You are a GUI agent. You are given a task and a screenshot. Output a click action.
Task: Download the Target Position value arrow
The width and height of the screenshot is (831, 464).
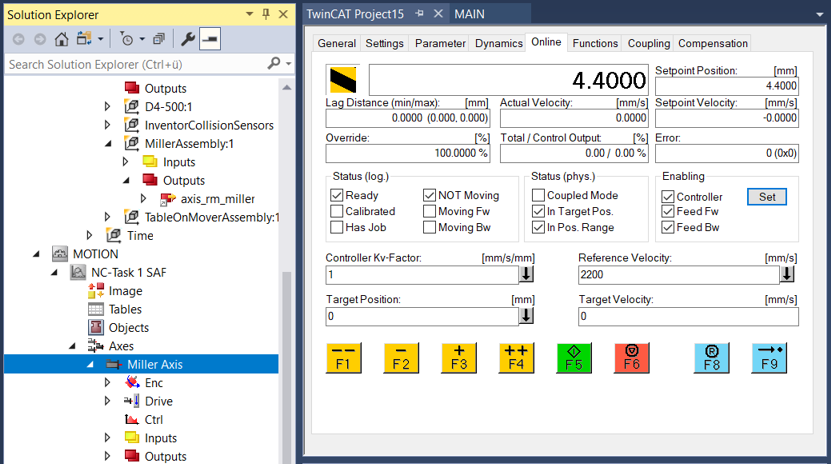pos(526,316)
